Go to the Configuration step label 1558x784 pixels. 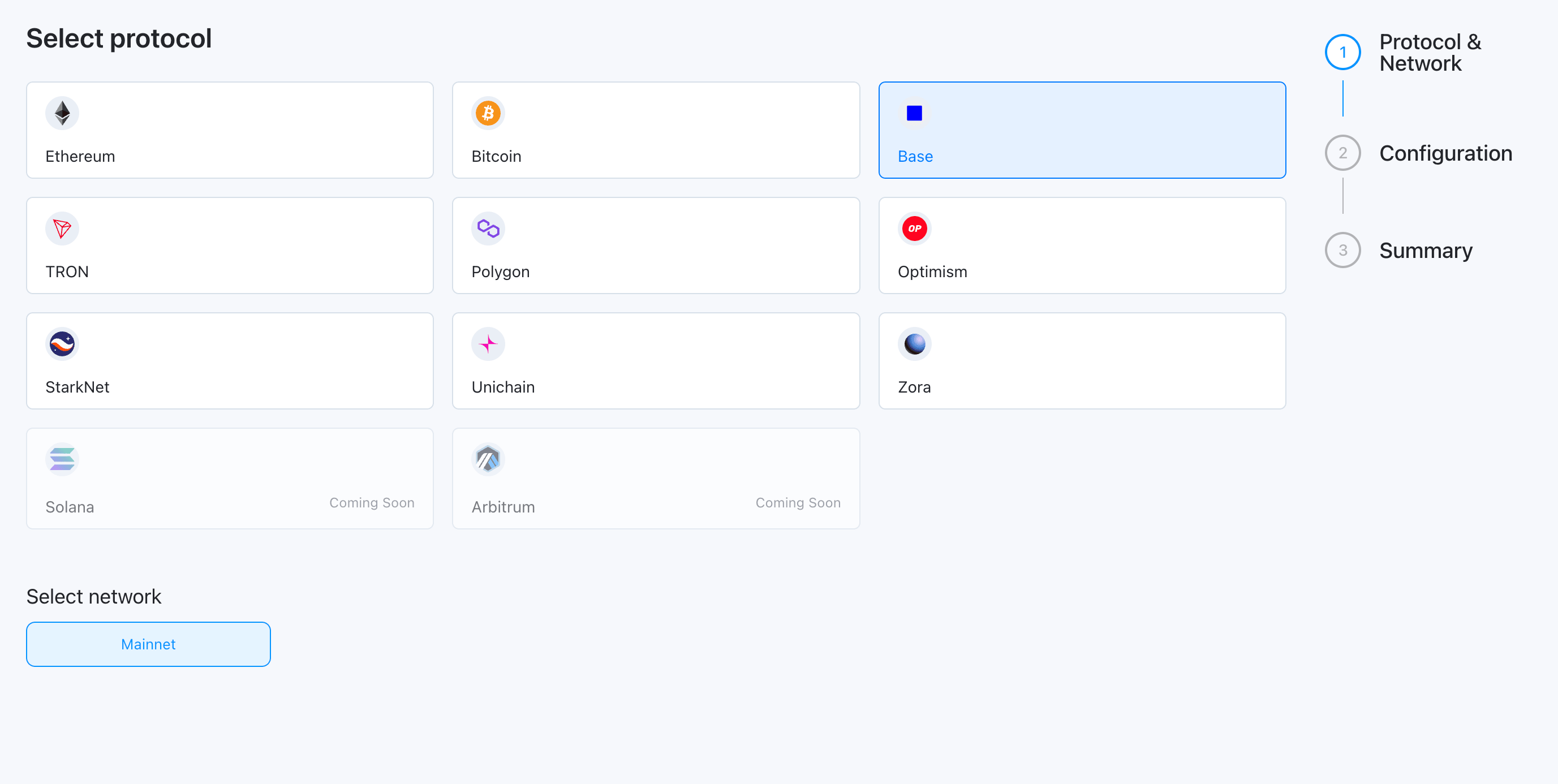click(1445, 153)
